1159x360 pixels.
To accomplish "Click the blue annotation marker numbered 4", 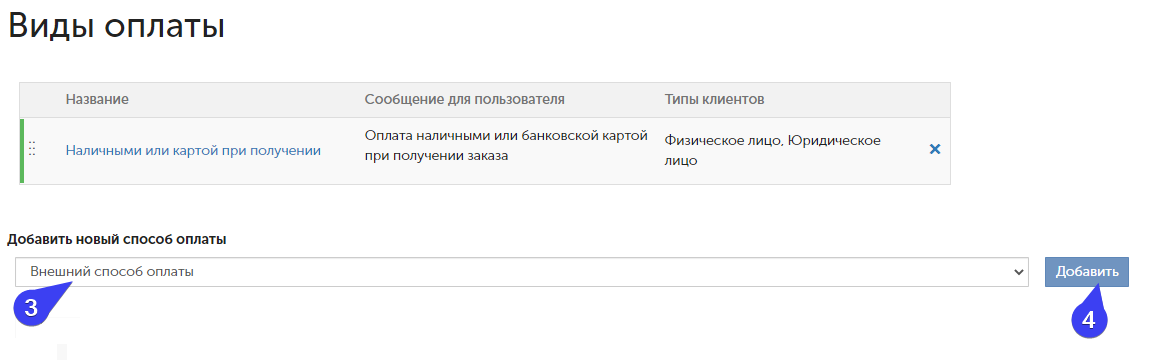I will pos(1088,319).
